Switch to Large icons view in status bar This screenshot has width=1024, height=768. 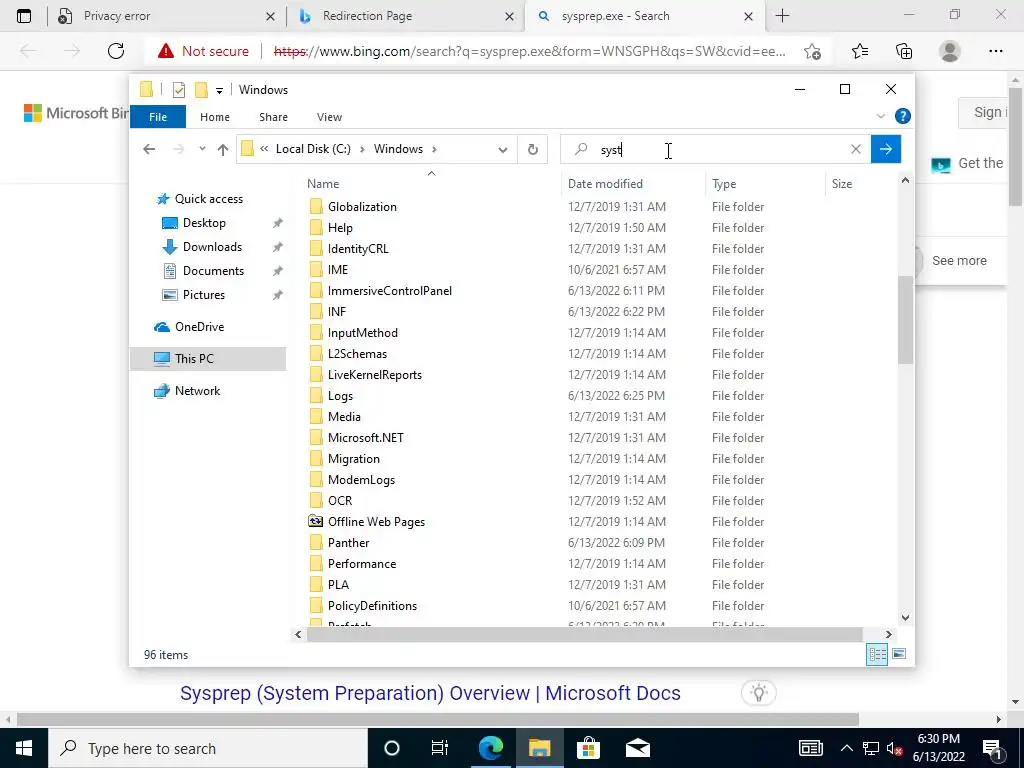click(899, 654)
